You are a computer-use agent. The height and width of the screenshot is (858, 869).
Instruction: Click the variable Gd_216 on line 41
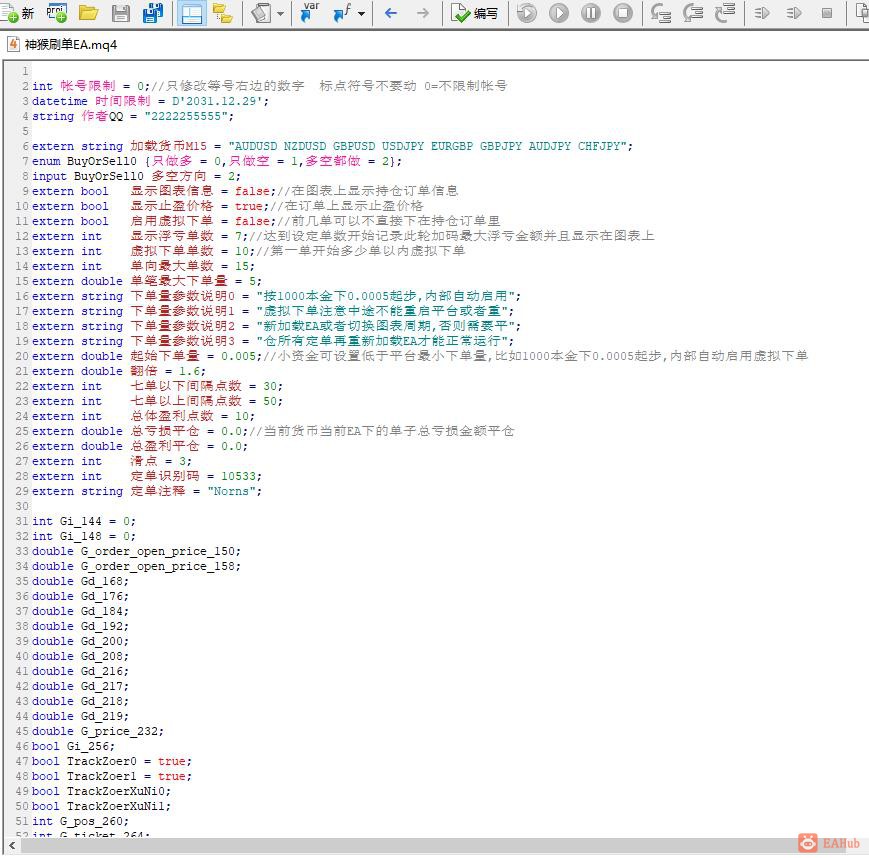click(102, 671)
